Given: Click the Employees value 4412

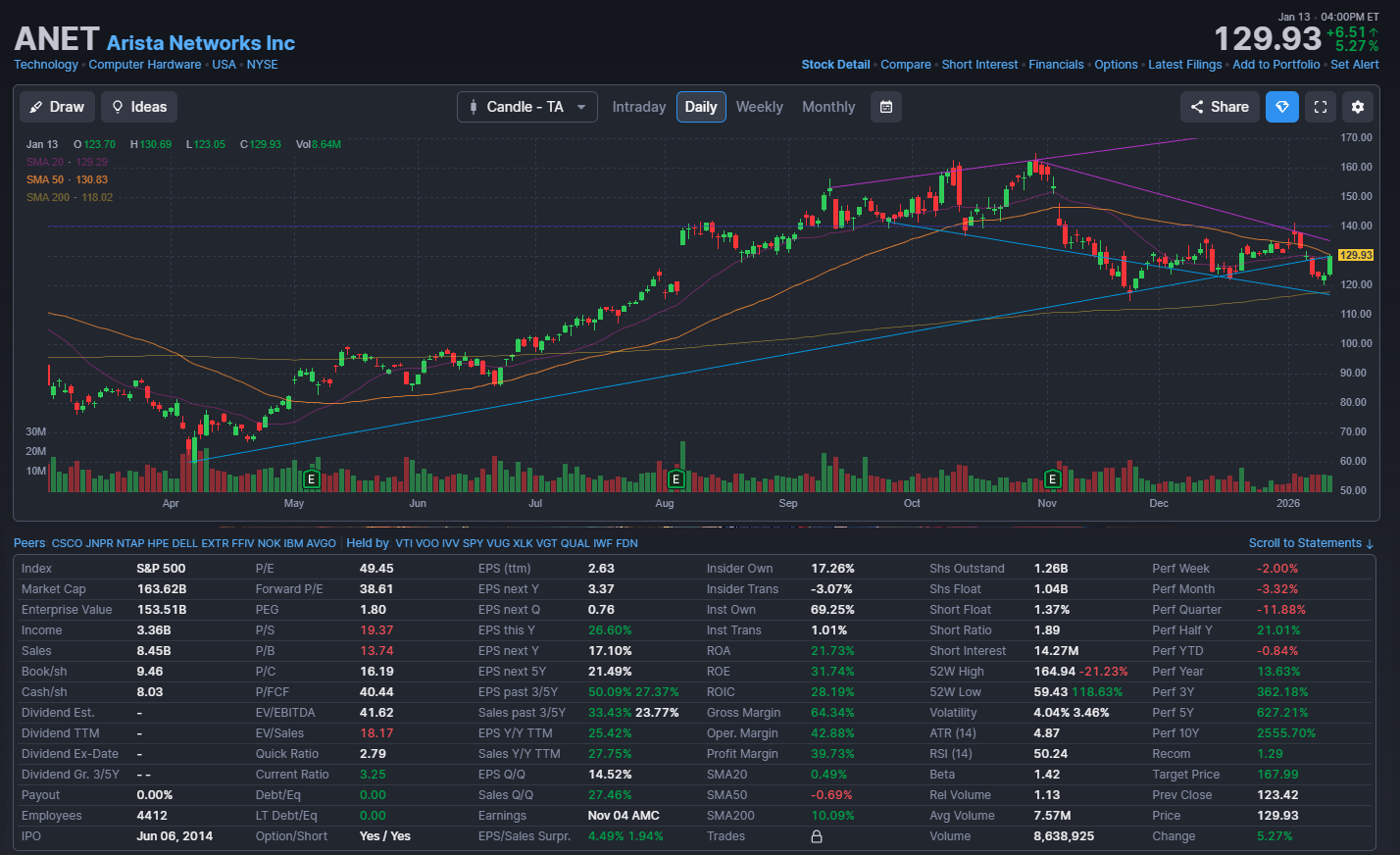Looking at the screenshot, I should [x=152, y=816].
